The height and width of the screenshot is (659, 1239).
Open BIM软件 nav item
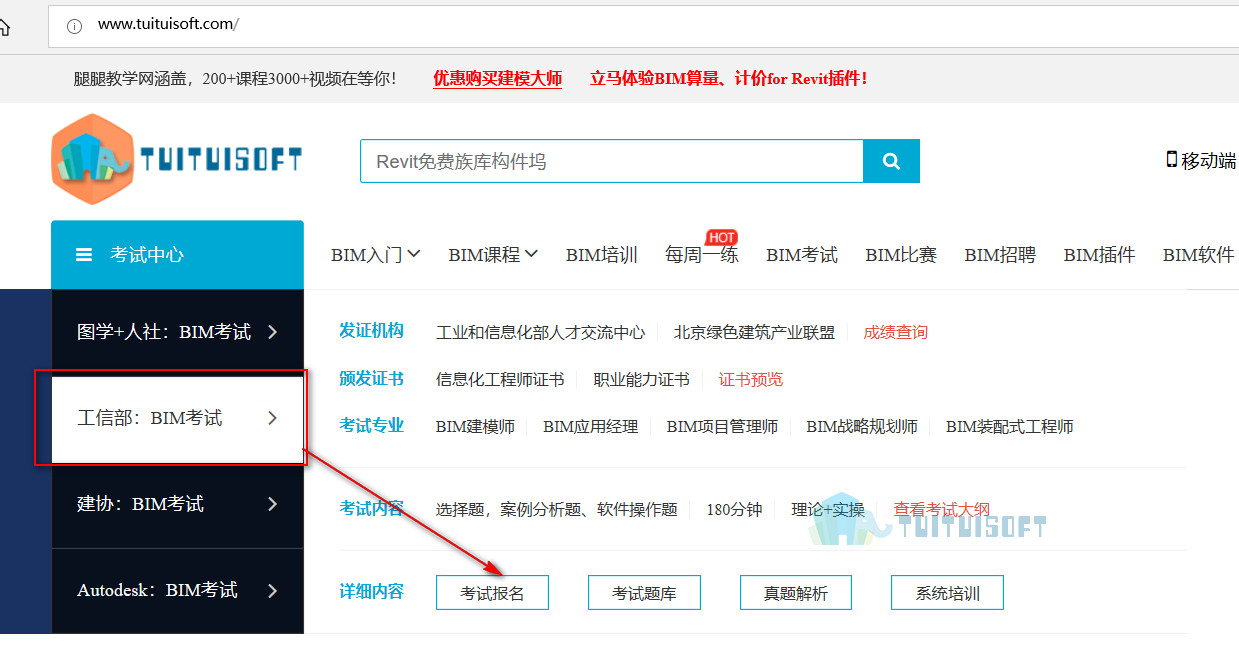pos(1199,255)
